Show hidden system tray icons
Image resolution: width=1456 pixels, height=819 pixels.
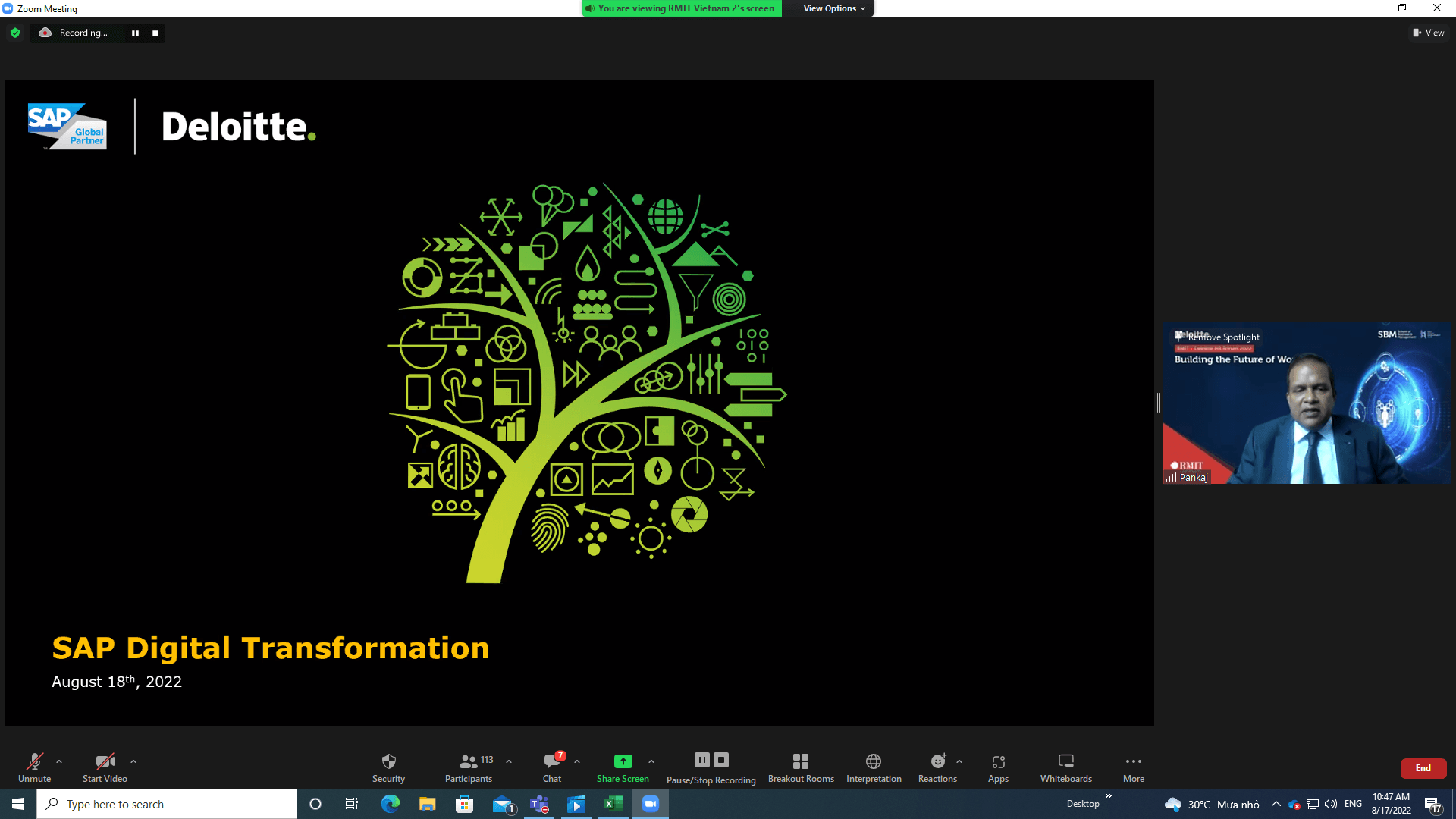point(1276,804)
